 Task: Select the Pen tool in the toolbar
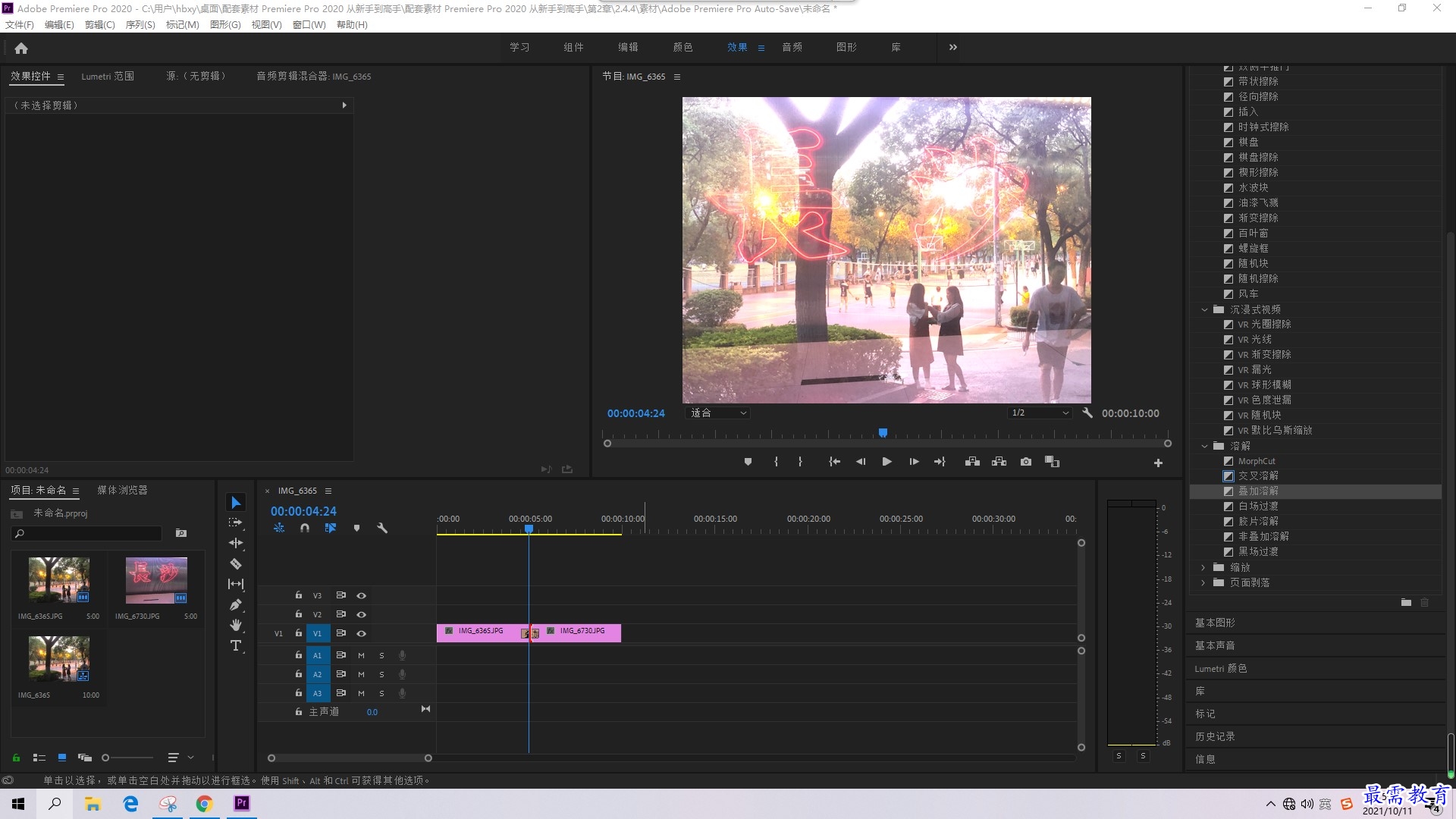pos(236,604)
